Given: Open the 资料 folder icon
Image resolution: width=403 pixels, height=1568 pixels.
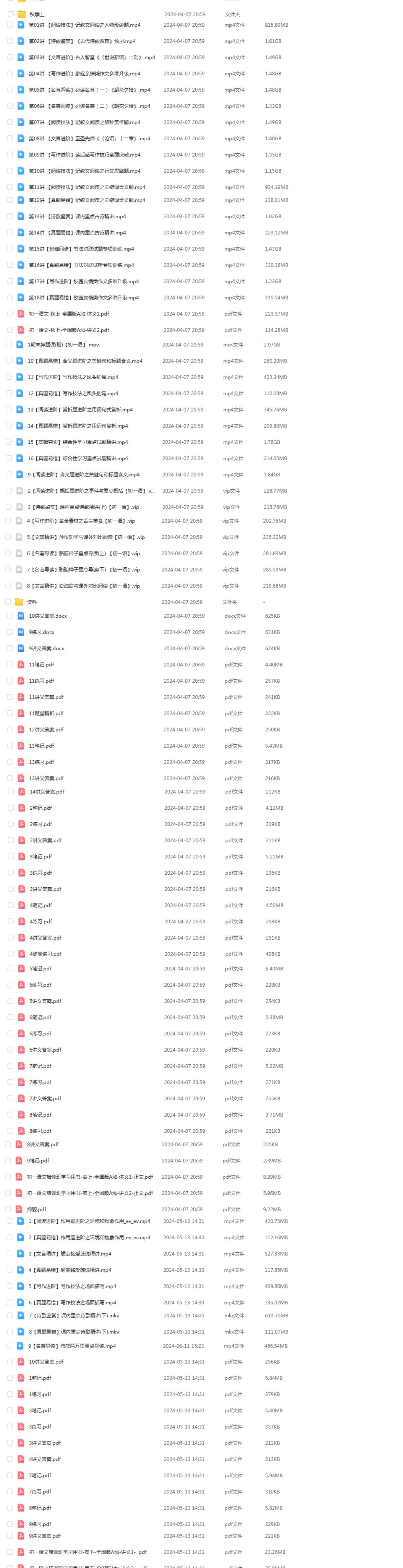Looking at the screenshot, I should click(19, 602).
